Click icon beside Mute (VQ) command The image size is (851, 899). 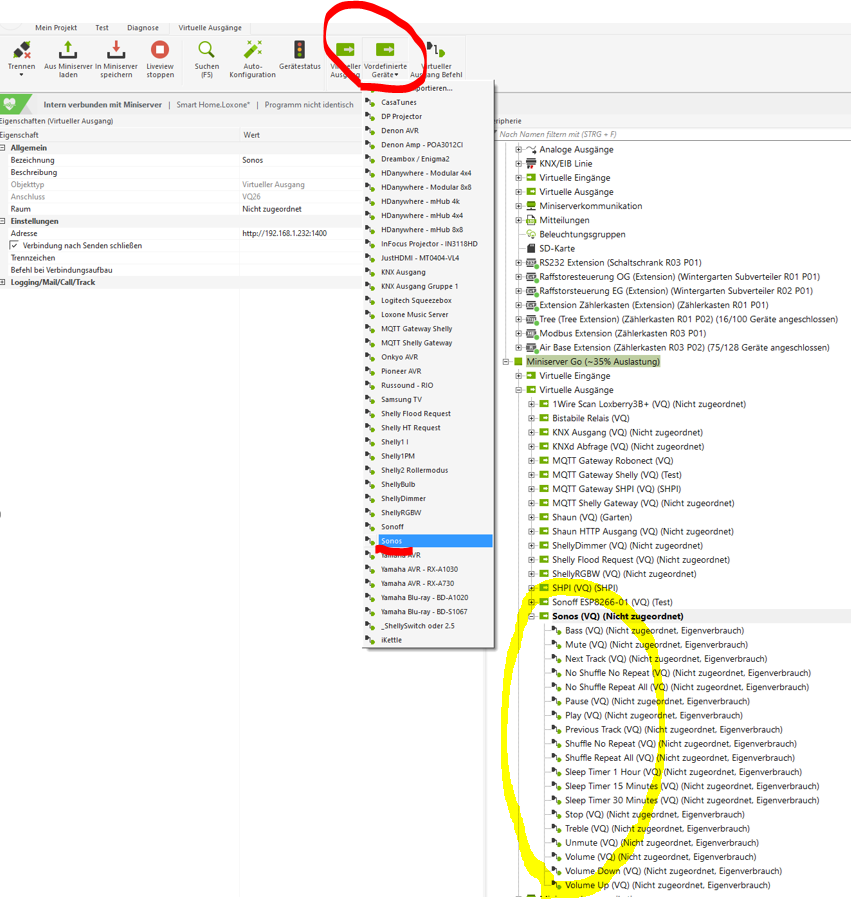[556, 644]
